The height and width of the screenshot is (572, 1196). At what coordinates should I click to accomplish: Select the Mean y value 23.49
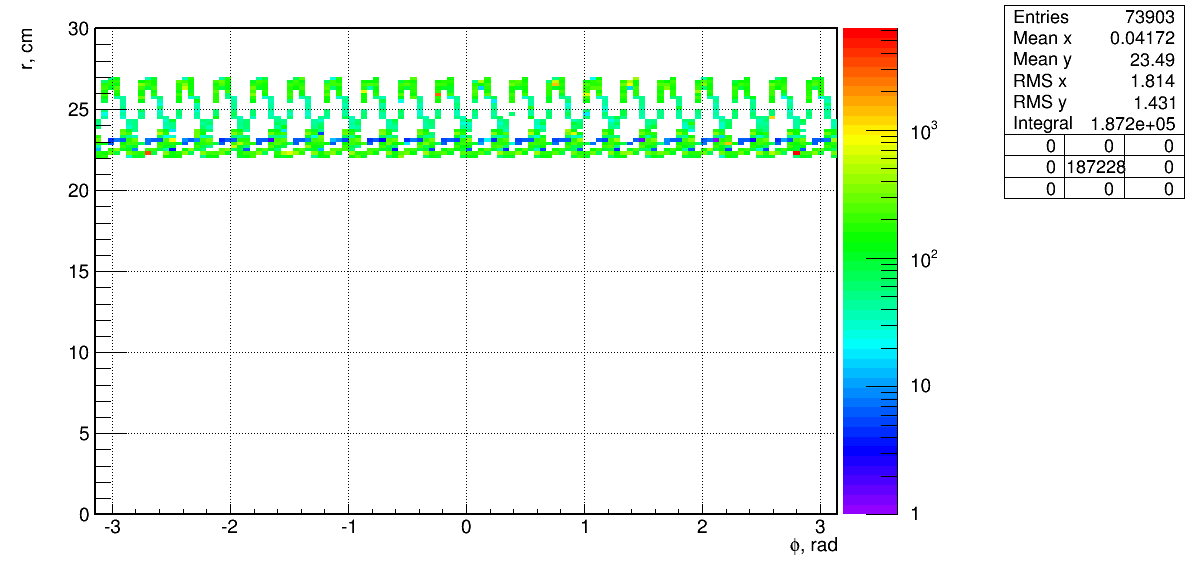[x=1154, y=59]
